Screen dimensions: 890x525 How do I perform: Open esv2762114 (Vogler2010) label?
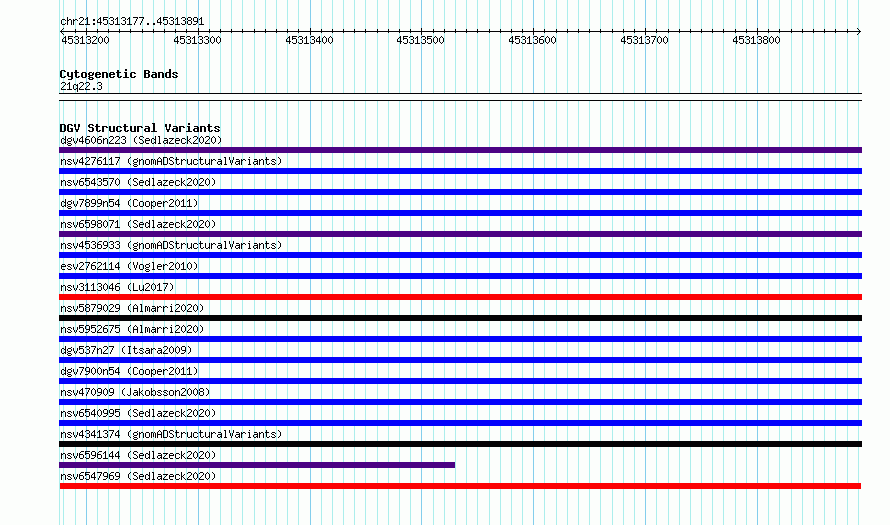pyautogui.click(x=129, y=266)
